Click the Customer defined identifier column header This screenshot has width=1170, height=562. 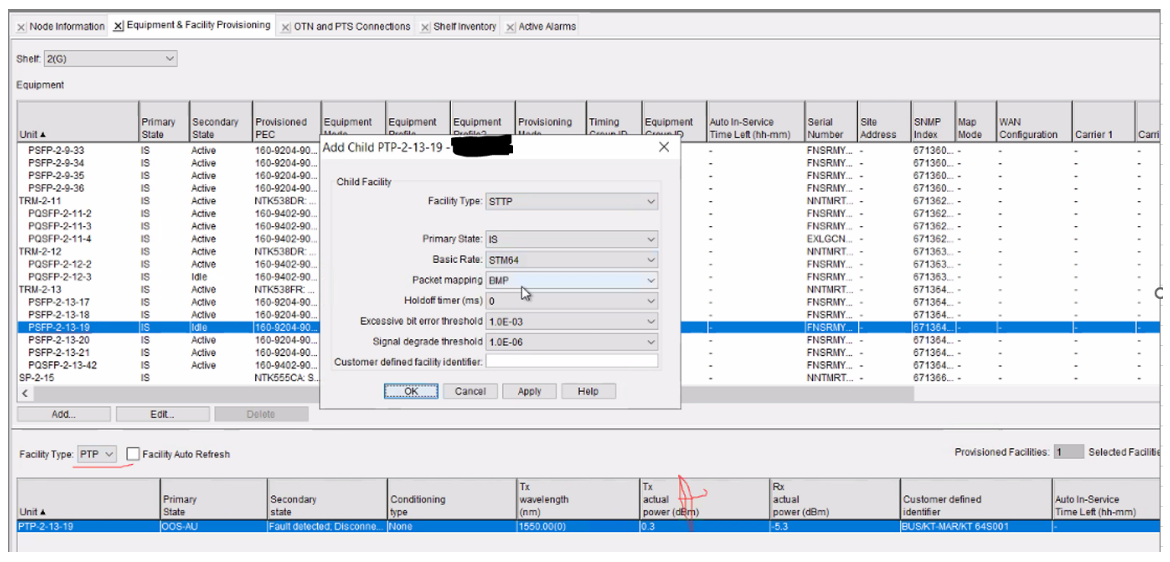coord(975,499)
